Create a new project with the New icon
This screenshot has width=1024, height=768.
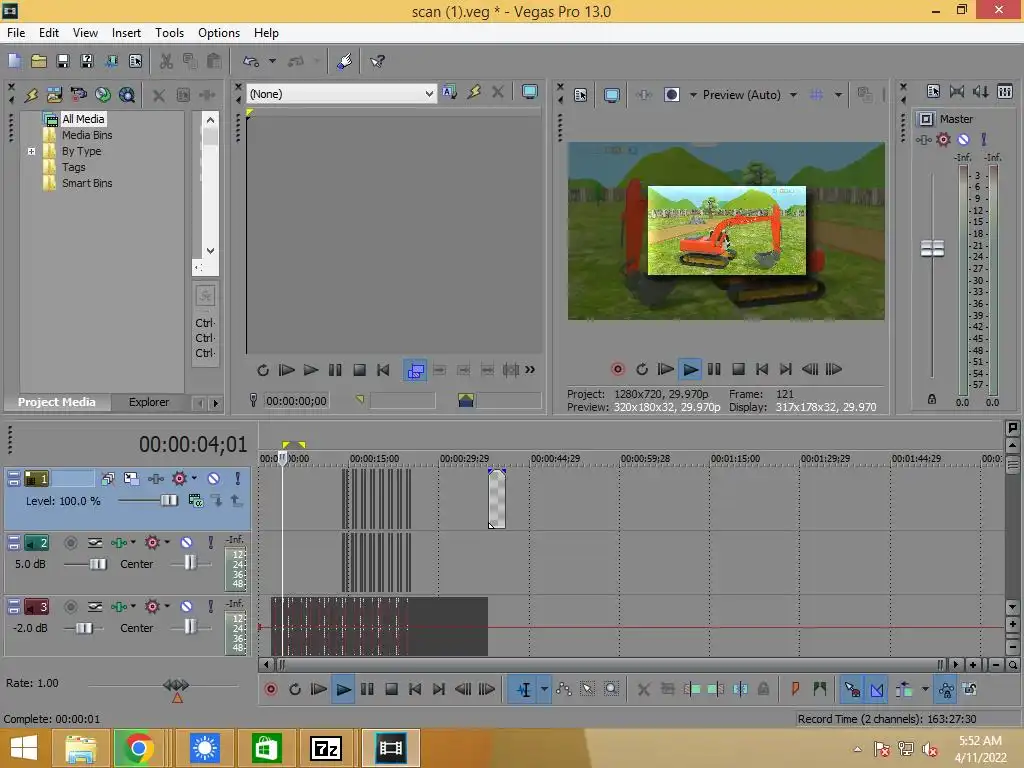(x=14, y=61)
